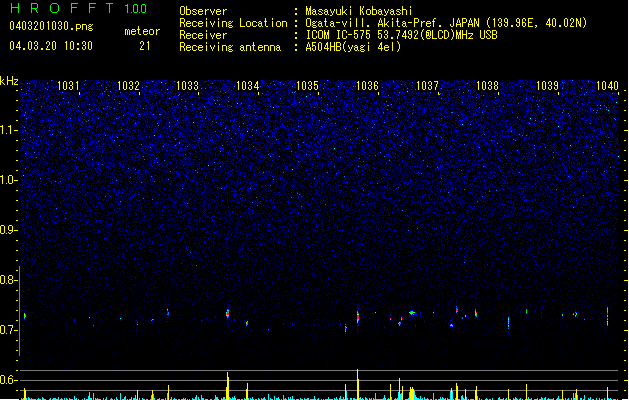Click the 1036 time axis marker
This screenshot has height=400, width=629.
tap(367, 86)
